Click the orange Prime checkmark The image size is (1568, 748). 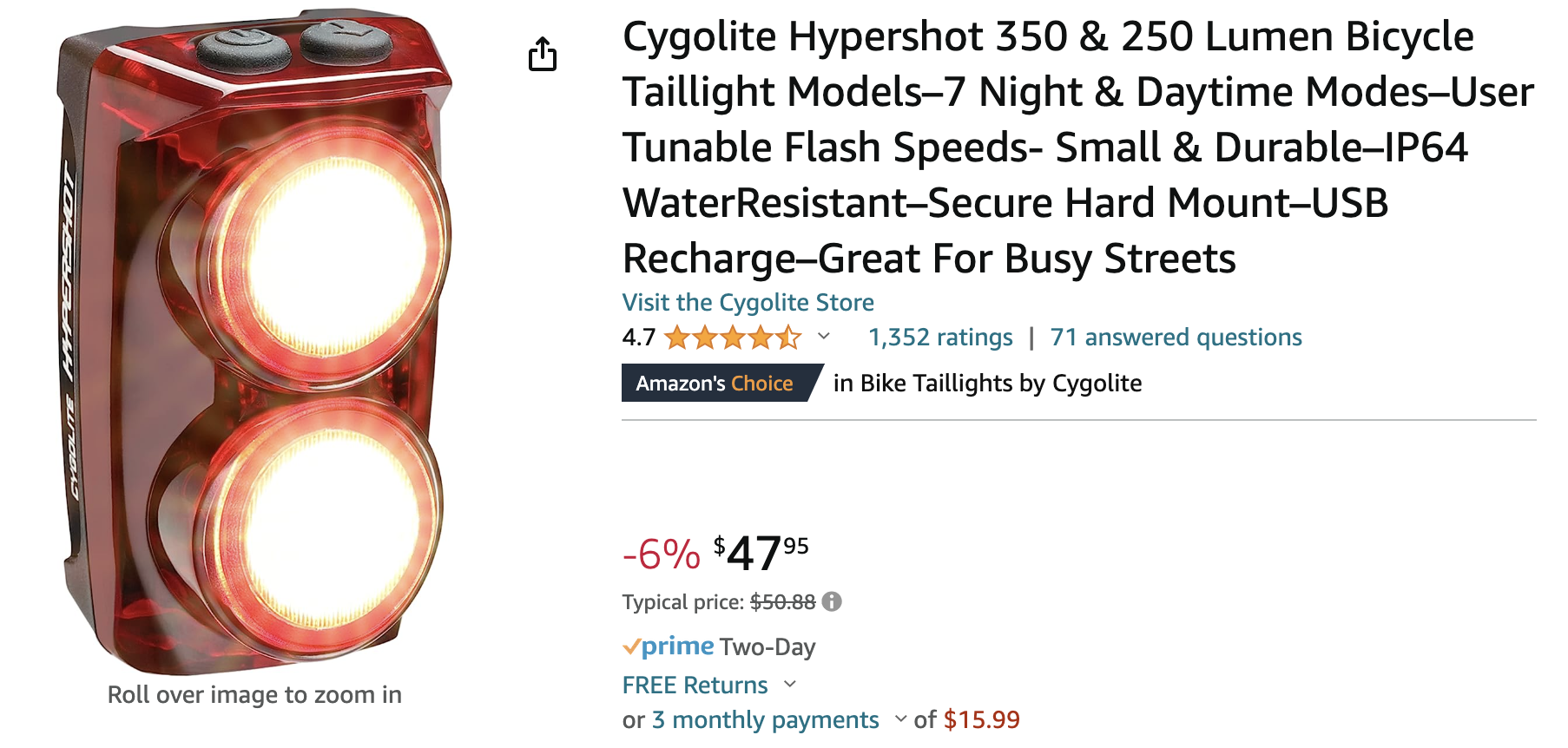631,646
